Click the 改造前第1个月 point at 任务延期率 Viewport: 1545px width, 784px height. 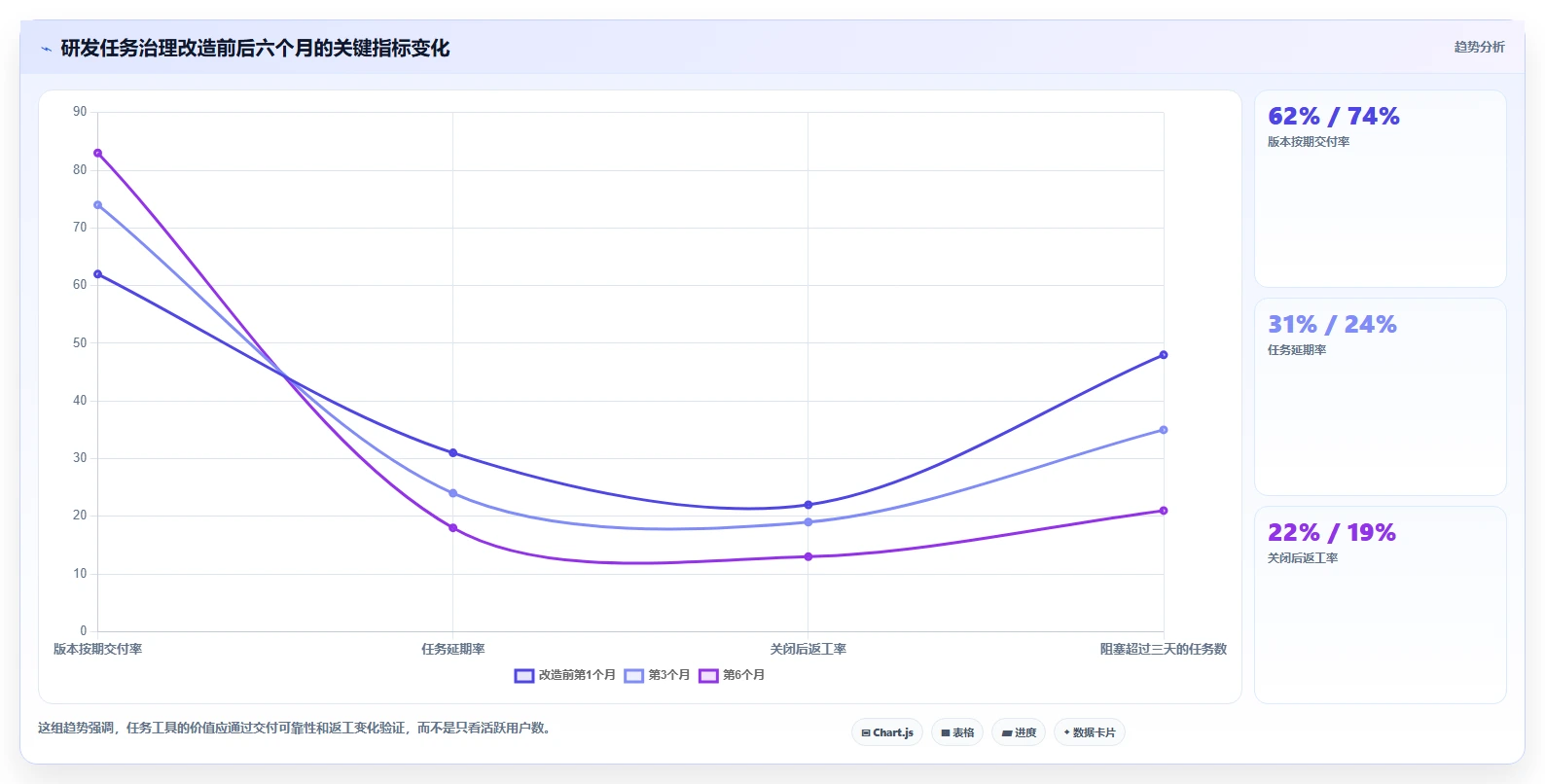452,453
